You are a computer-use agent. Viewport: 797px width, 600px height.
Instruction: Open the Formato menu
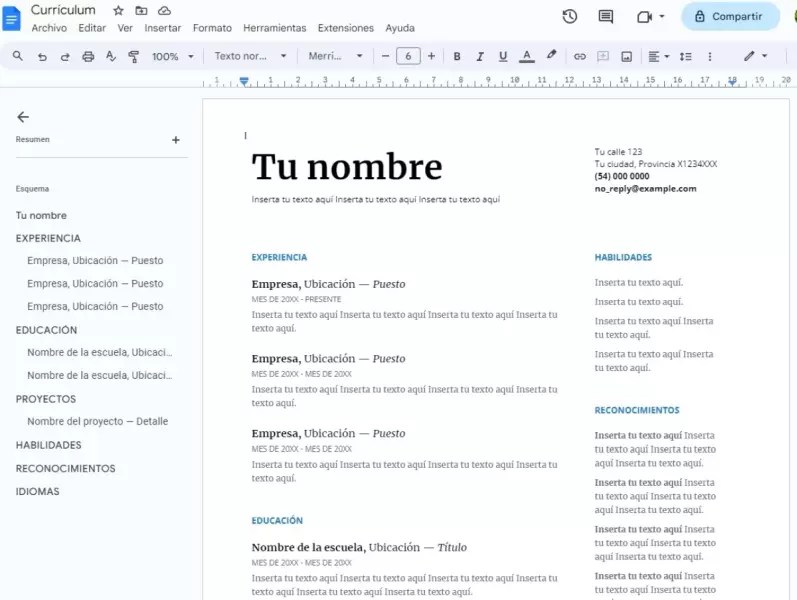(212, 28)
